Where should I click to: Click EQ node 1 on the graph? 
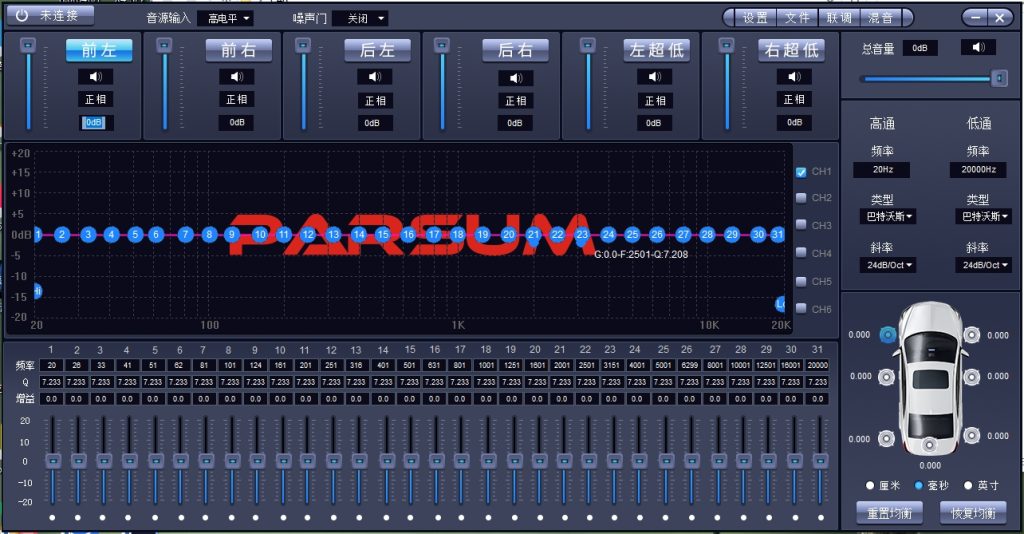coord(38,234)
